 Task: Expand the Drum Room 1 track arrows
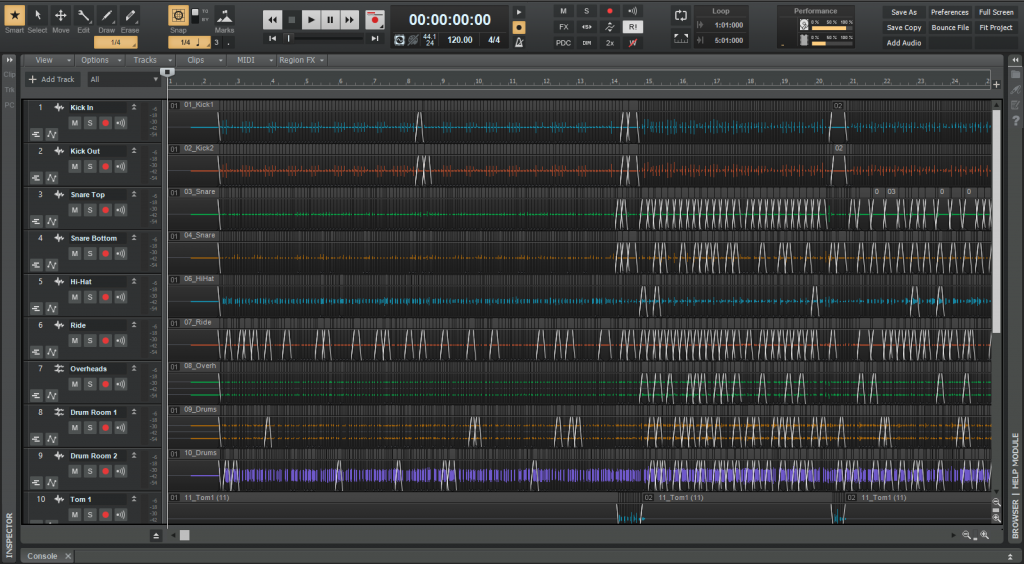[x=134, y=412]
